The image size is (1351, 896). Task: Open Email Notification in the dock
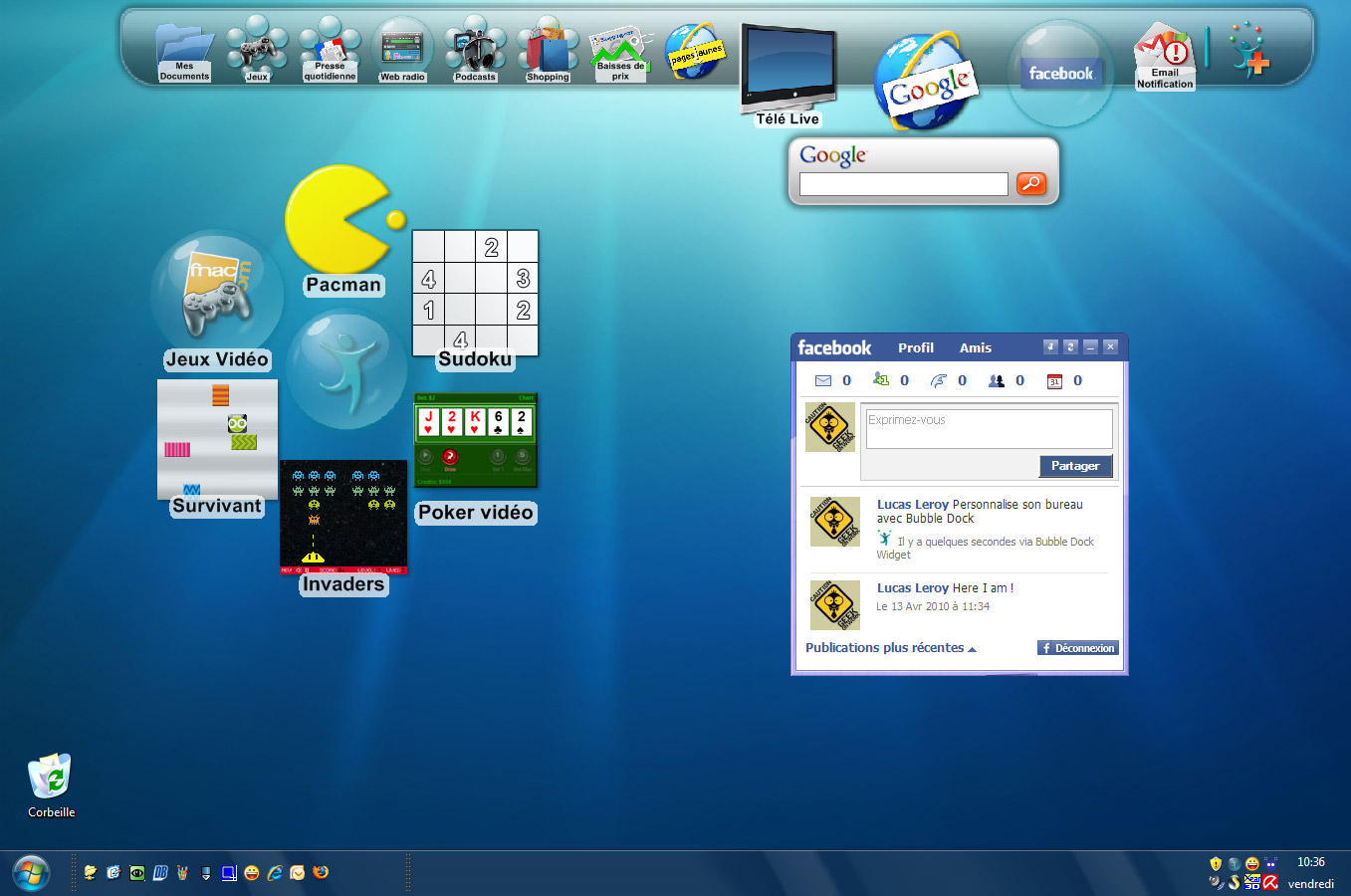1165,57
